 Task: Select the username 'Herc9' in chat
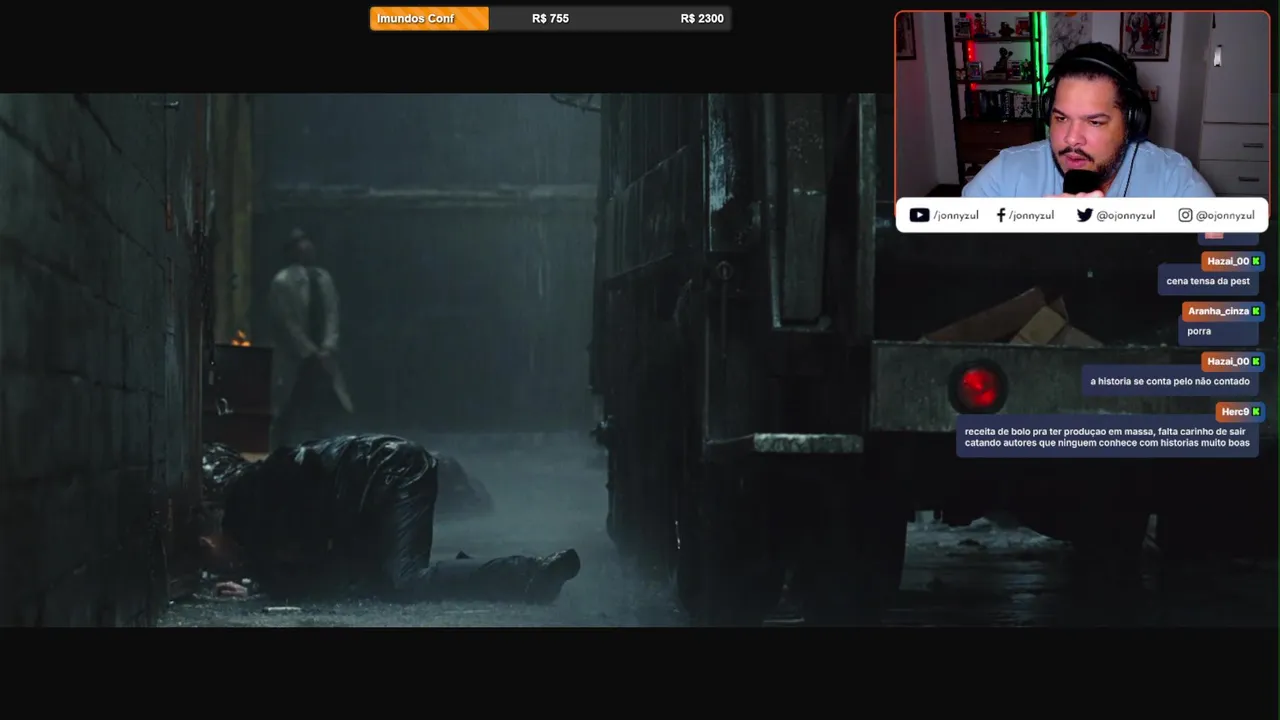pos(1235,412)
